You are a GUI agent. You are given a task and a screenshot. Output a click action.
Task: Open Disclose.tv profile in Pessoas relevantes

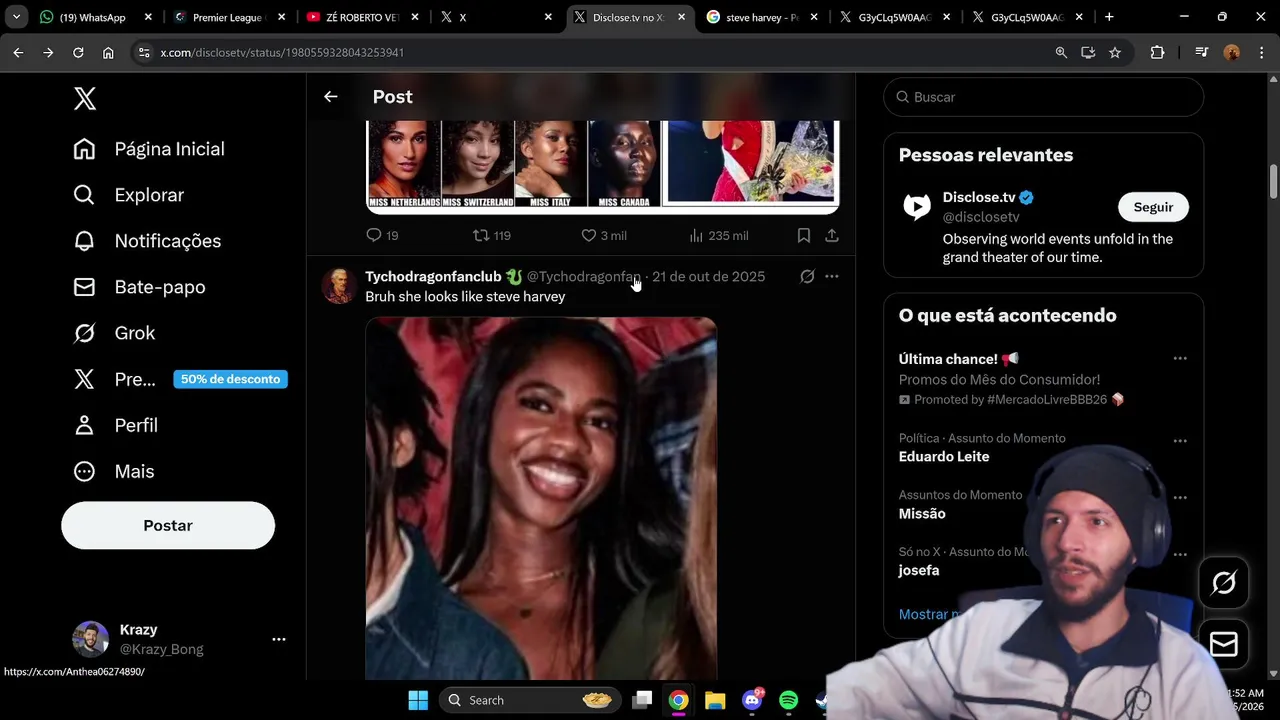click(x=979, y=197)
